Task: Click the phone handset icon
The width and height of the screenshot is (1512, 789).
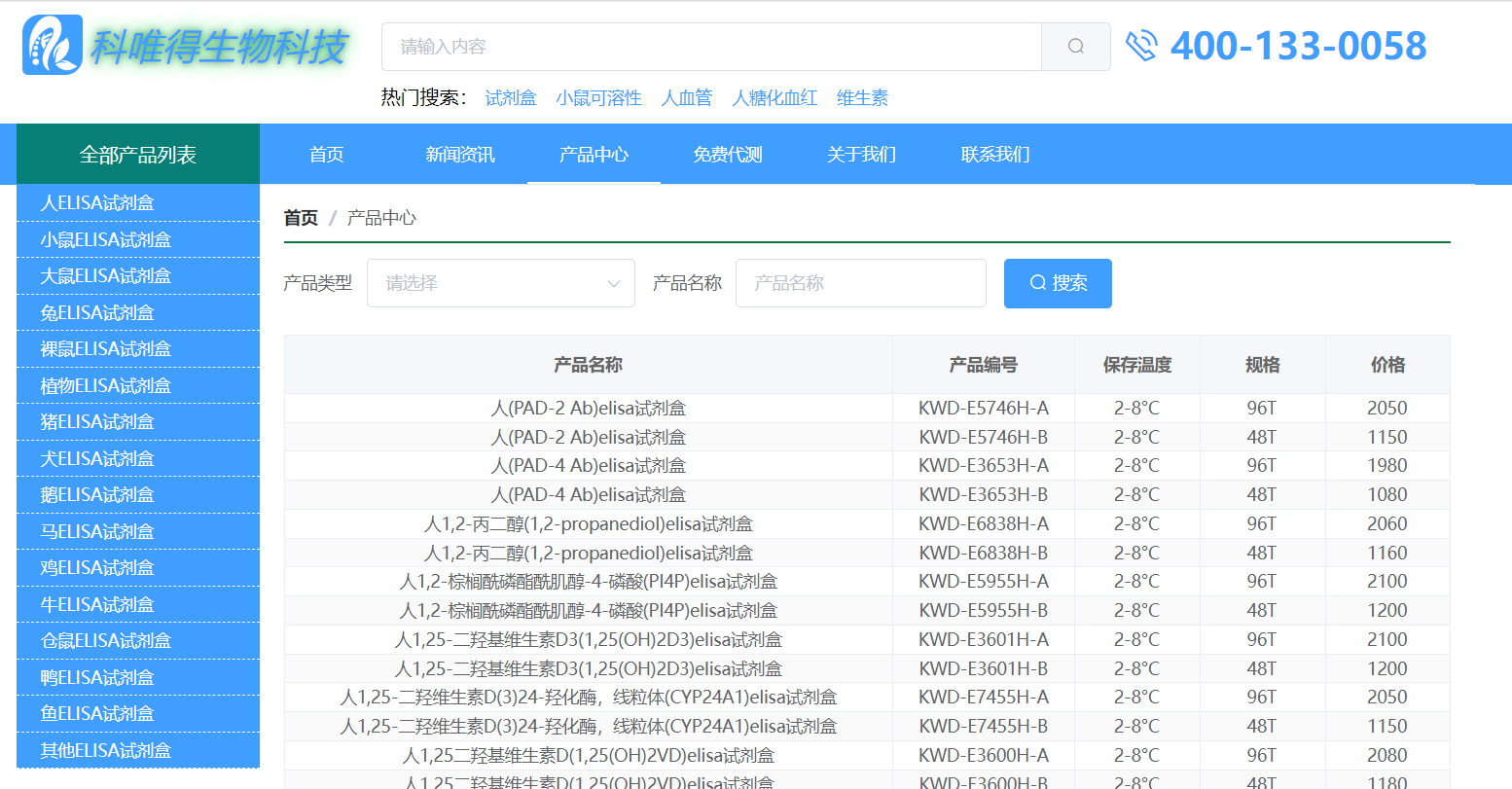Action: point(1141,46)
